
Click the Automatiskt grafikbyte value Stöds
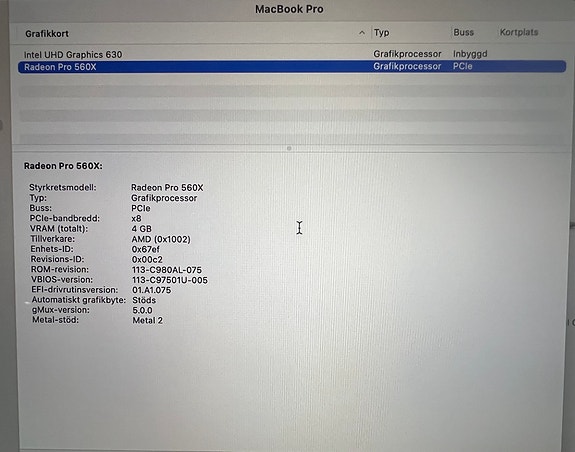click(144, 300)
